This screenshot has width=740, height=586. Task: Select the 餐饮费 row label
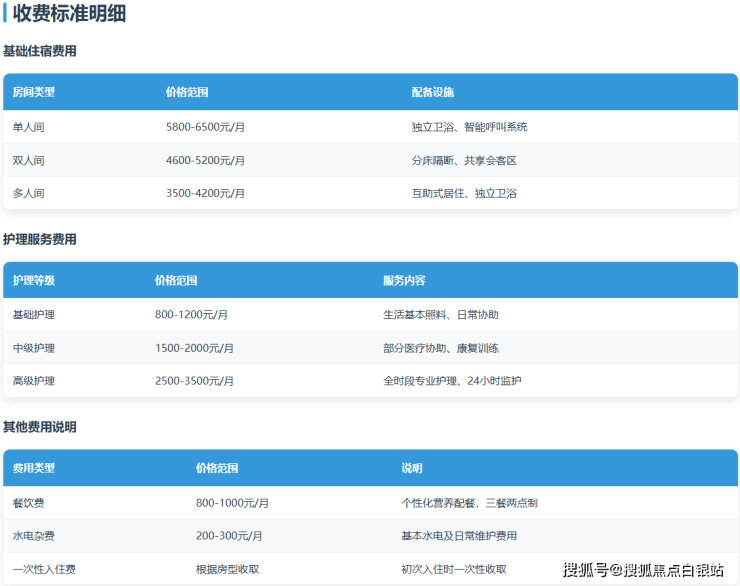tap(28, 503)
